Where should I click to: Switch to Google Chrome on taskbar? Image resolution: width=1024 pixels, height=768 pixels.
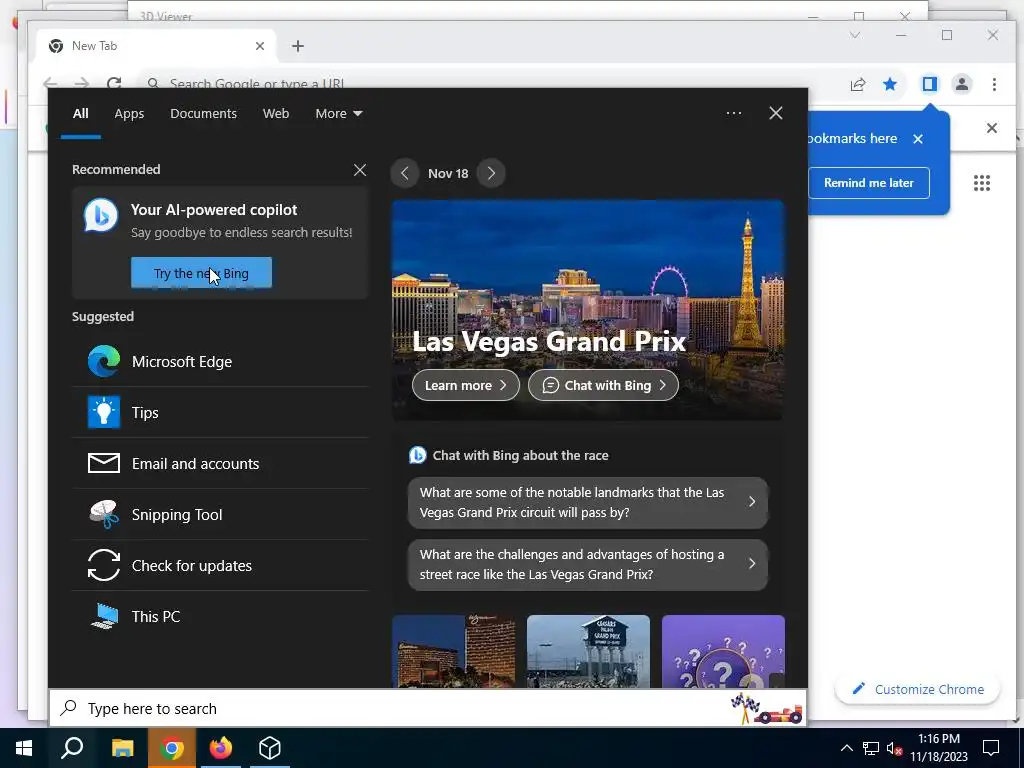click(172, 748)
